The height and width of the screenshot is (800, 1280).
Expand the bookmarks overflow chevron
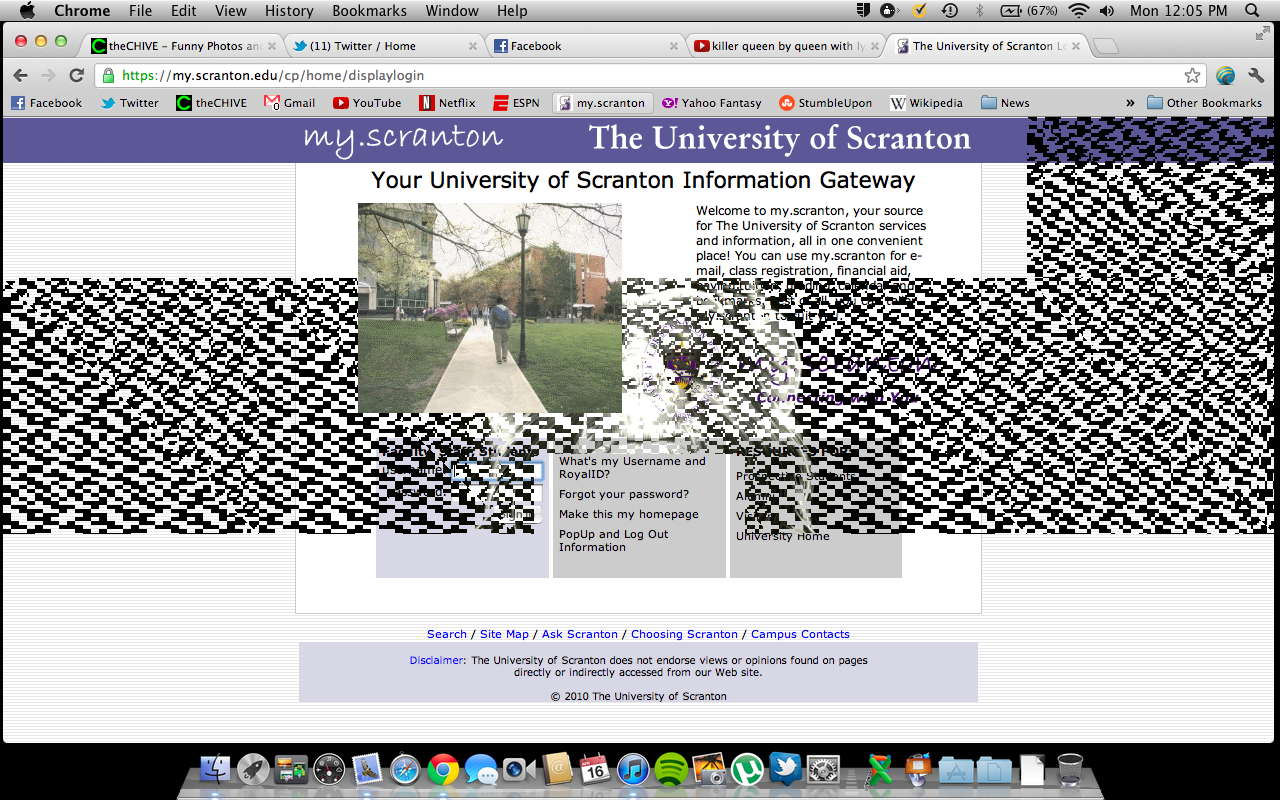(x=1131, y=103)
